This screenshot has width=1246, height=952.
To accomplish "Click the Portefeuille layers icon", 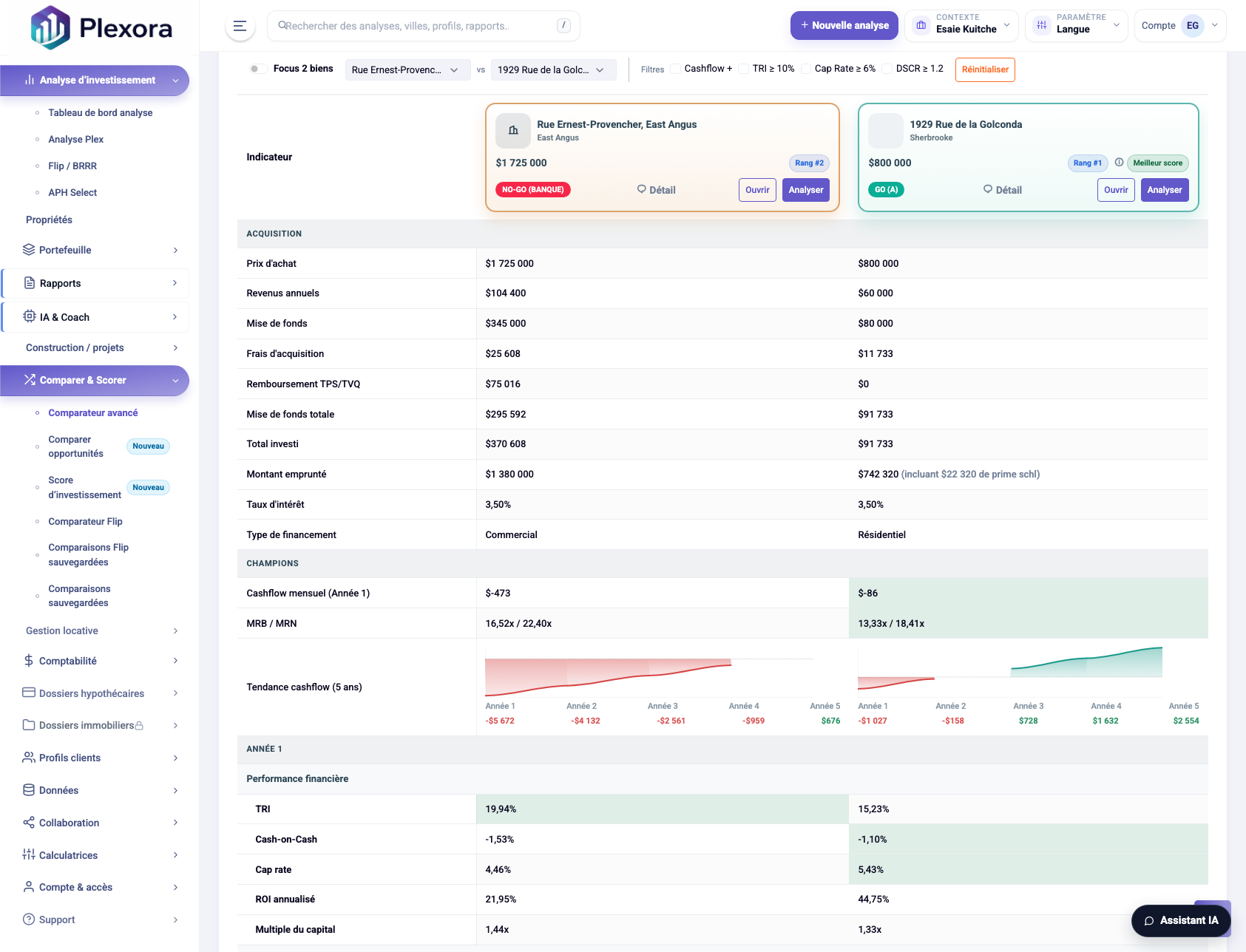I will [29, 250].
